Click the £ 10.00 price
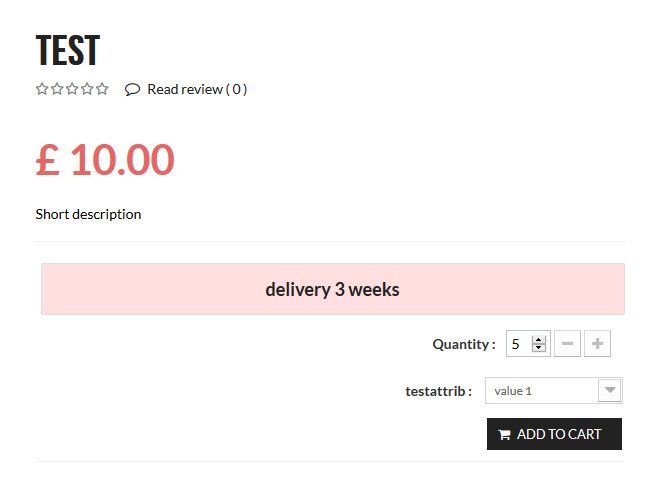Screen dimensions: 662x477 pos(105,160)
